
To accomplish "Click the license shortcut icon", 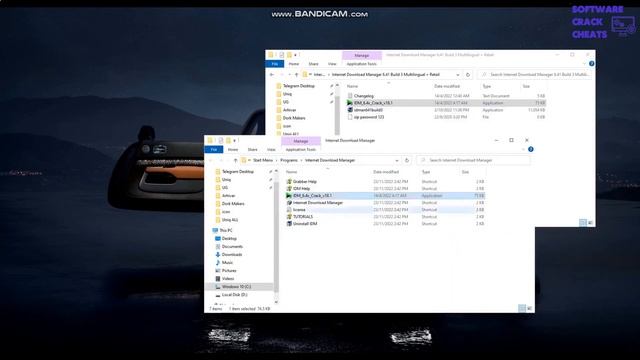I will [289, 209].
